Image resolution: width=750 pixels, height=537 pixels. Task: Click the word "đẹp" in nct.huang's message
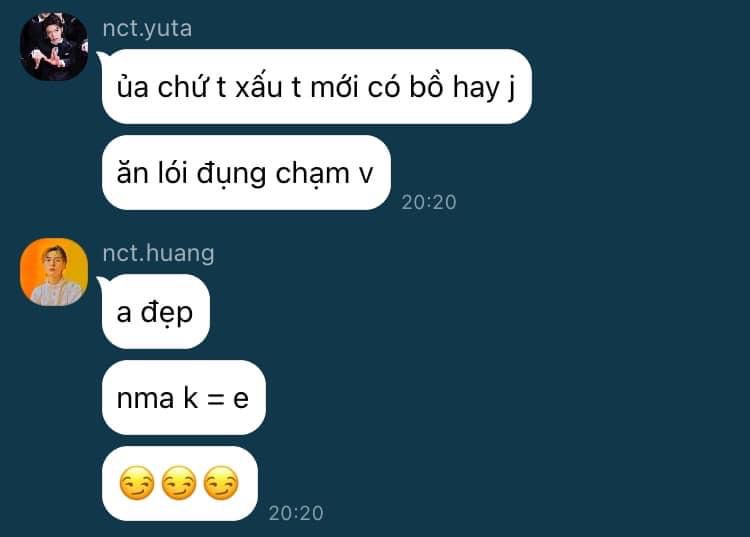point(166,314)
